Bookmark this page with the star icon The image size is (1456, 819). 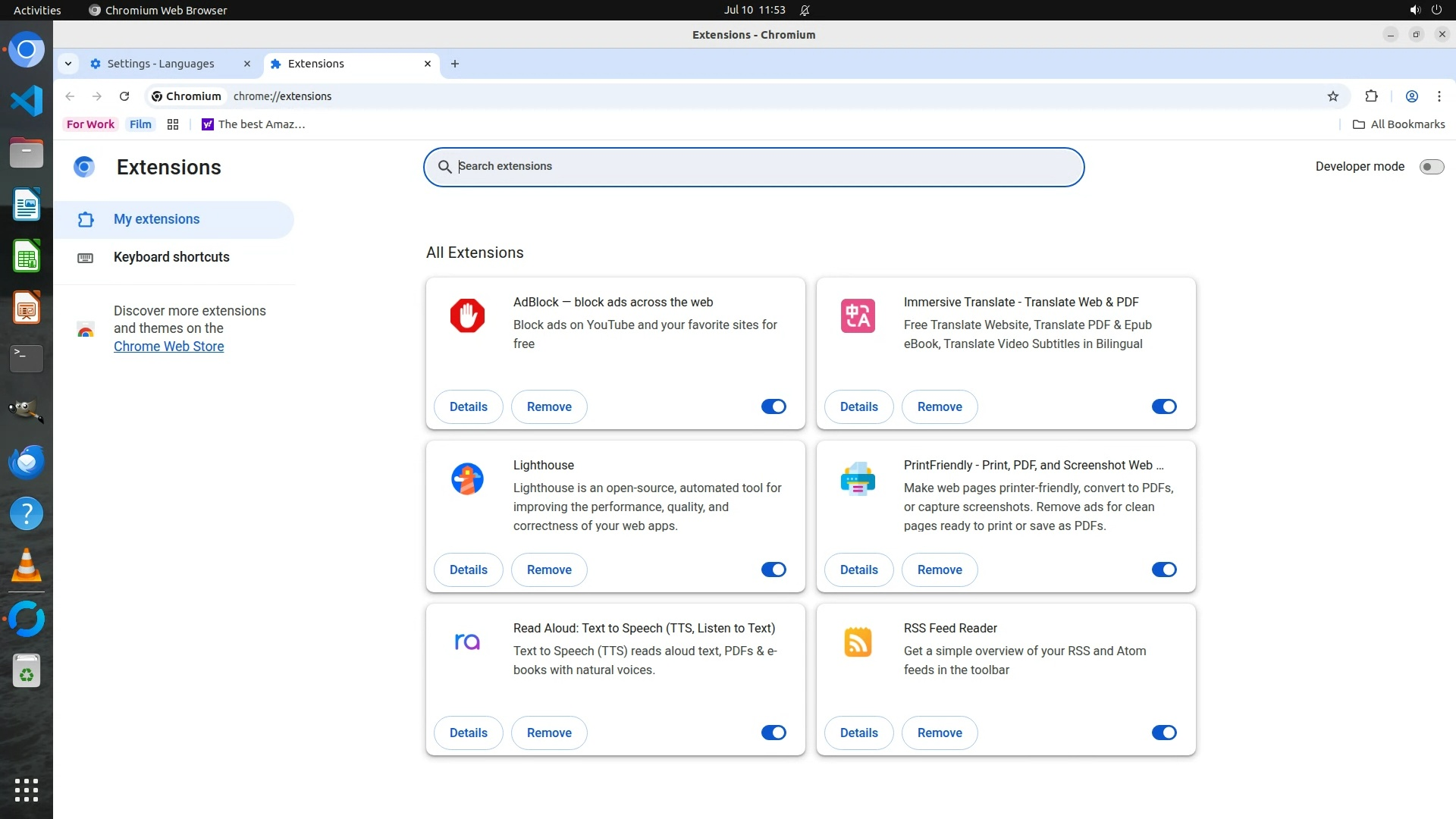tap(1333, 96)
